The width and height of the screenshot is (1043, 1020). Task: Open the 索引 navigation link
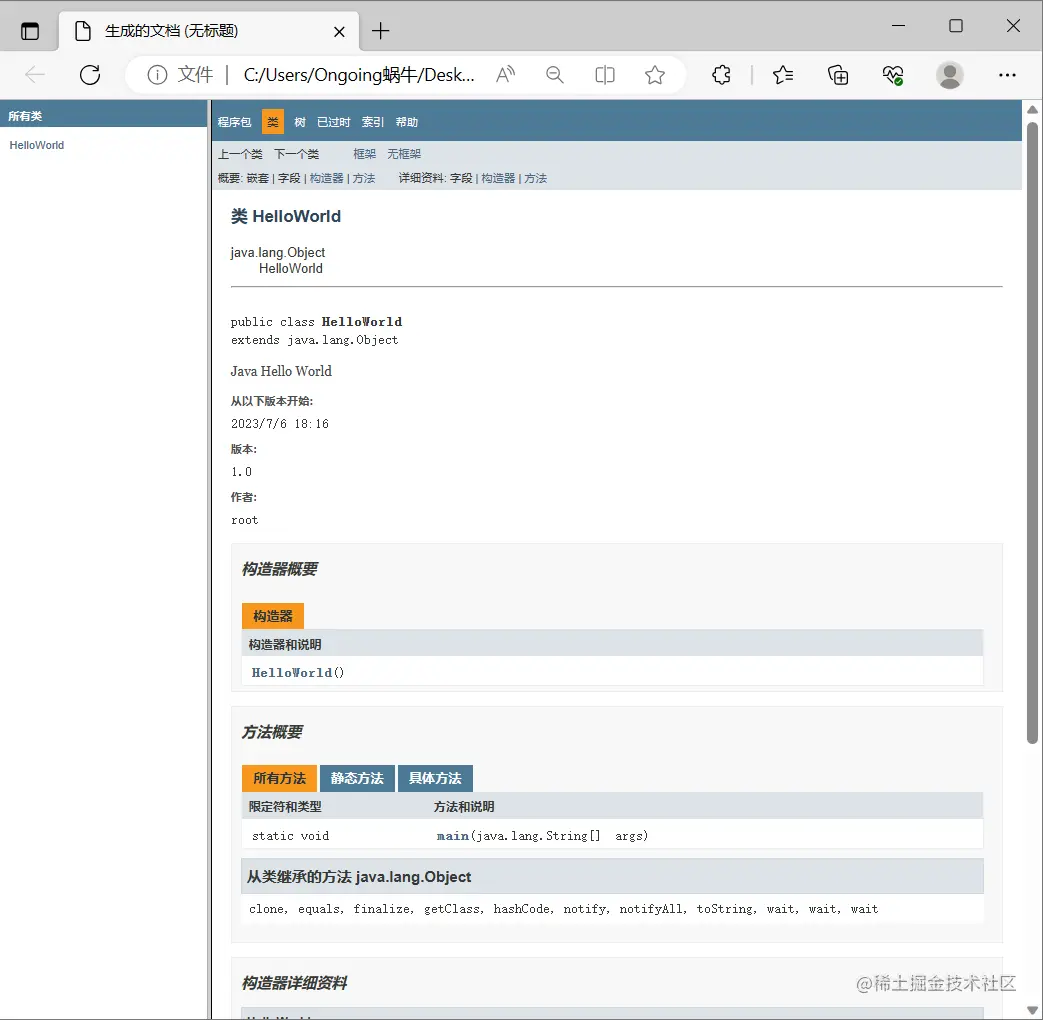[372, 122]
